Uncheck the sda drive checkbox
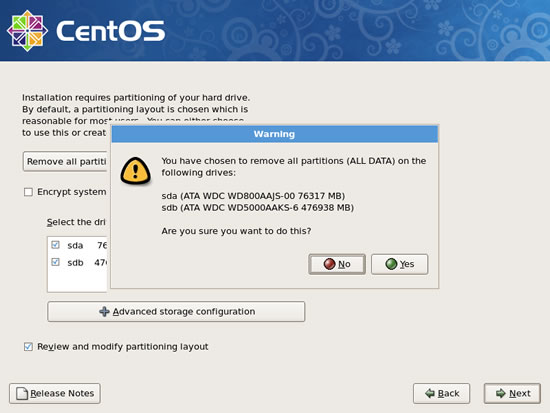The height and width of the screenshot is (413, 550). [x=55, y=245]
